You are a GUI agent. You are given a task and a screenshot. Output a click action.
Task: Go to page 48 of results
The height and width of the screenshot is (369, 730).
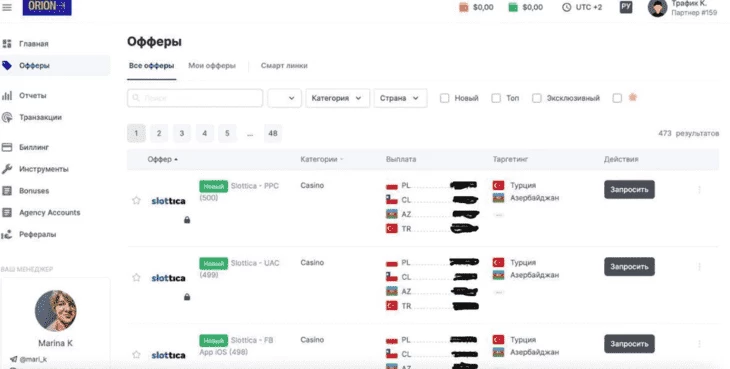coord(273,133)
